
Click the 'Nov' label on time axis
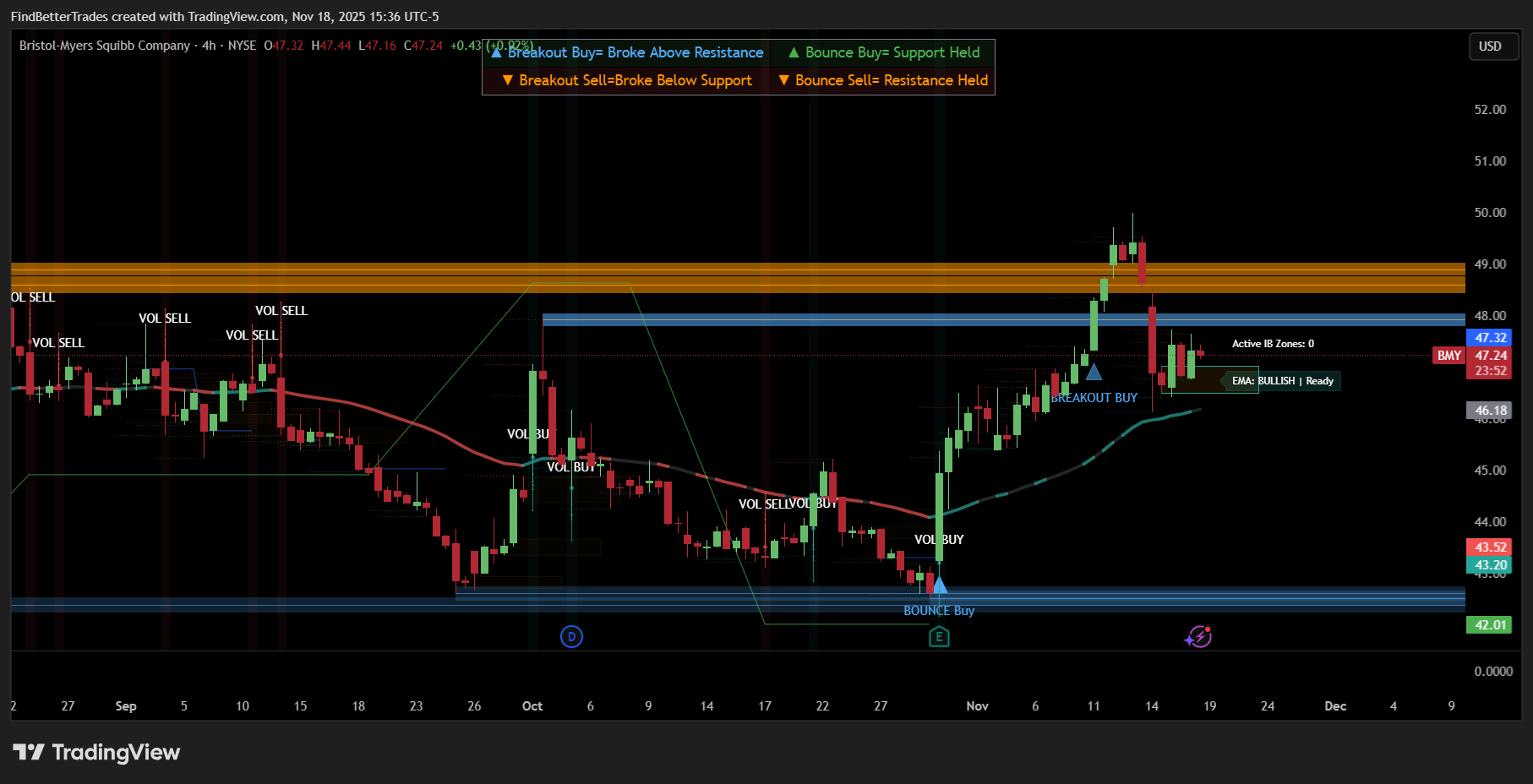(x=977, y=706)
